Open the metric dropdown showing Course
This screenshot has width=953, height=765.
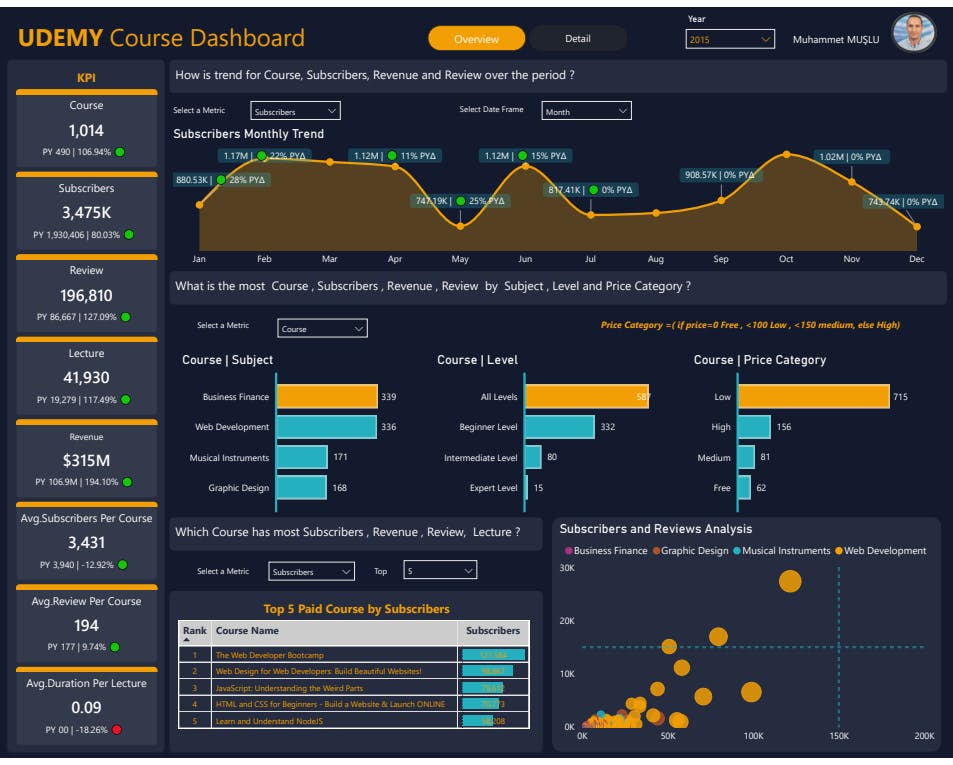tap(322, 328)
